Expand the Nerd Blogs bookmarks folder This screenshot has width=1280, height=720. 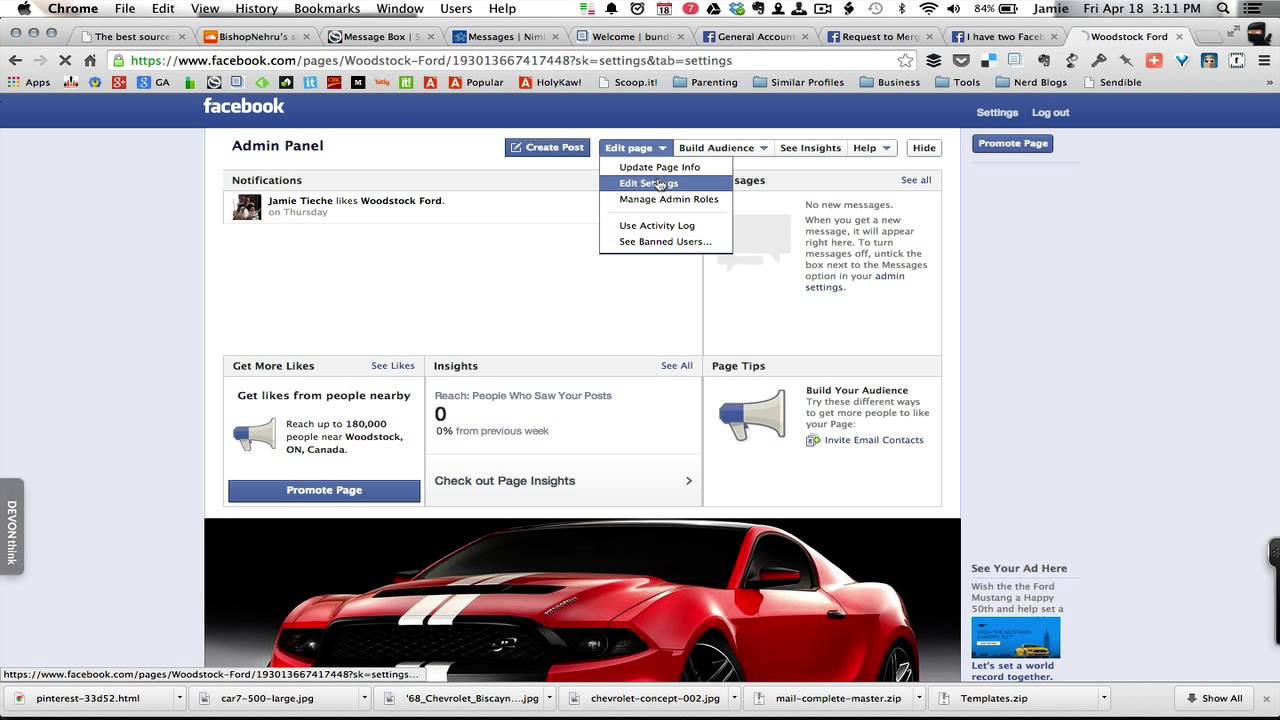pos(1030,82)
